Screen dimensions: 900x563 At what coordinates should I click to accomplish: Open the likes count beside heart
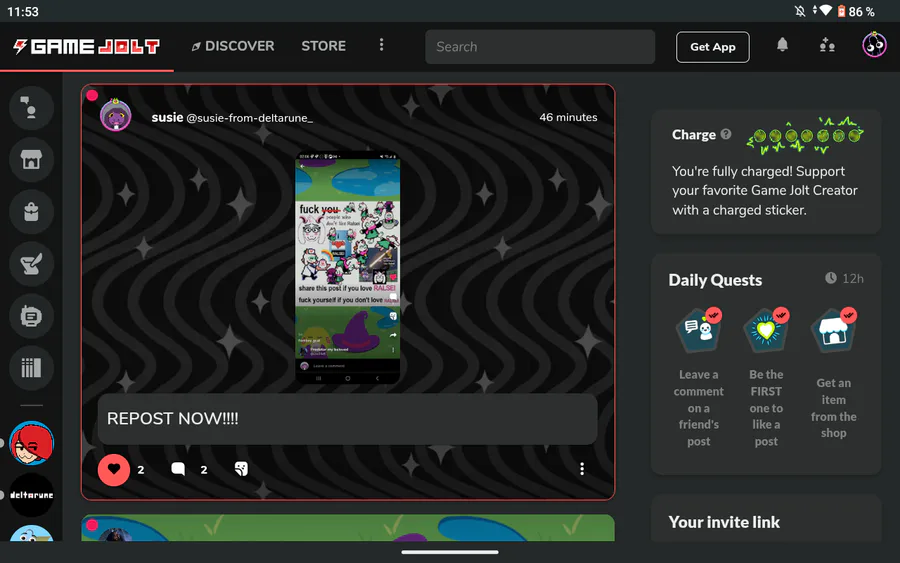[x=141, y=470]
